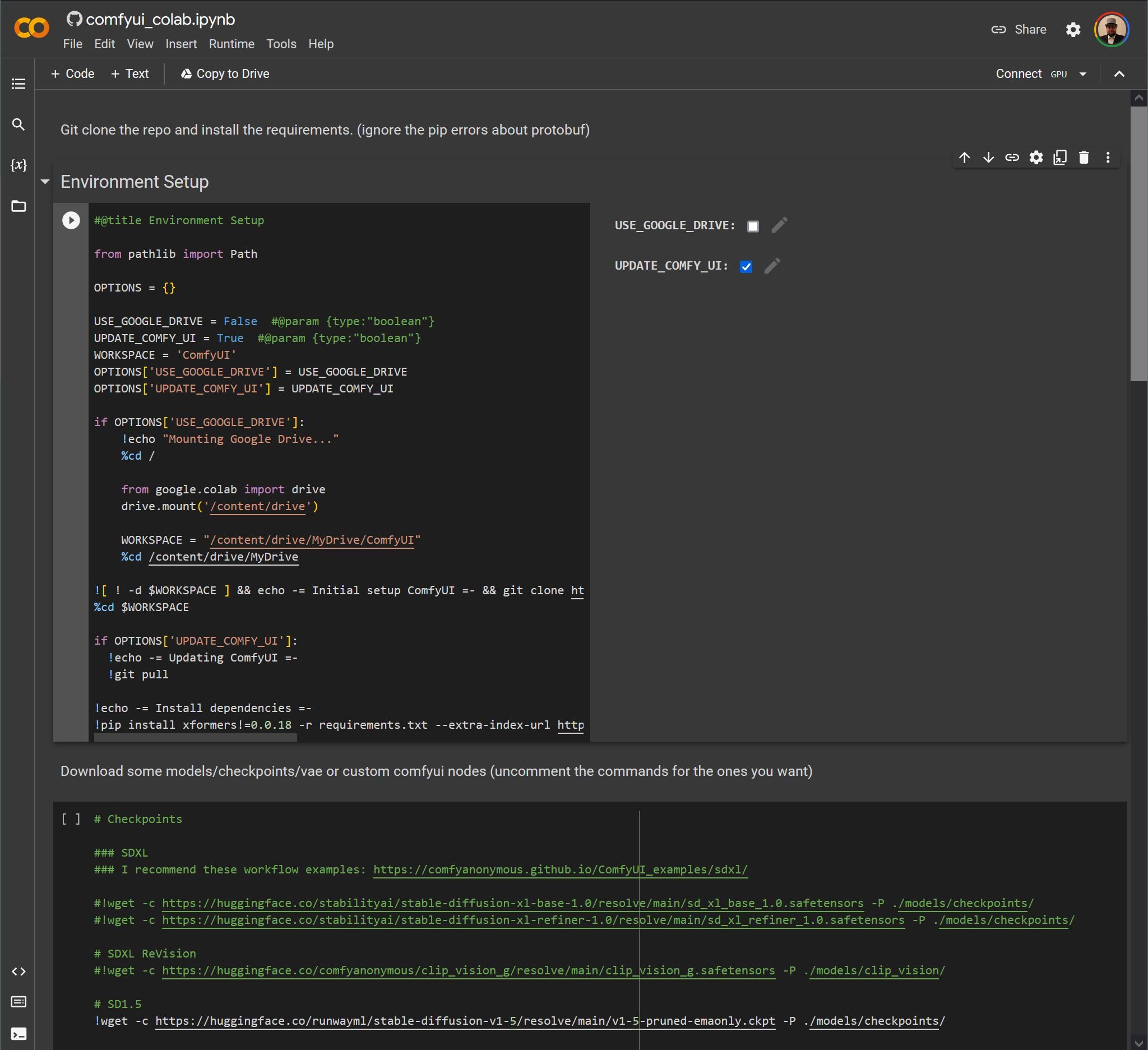1148x1050 pixels.
Task: Open table of contents sidebar icon
Action: [x=18, y=84]
